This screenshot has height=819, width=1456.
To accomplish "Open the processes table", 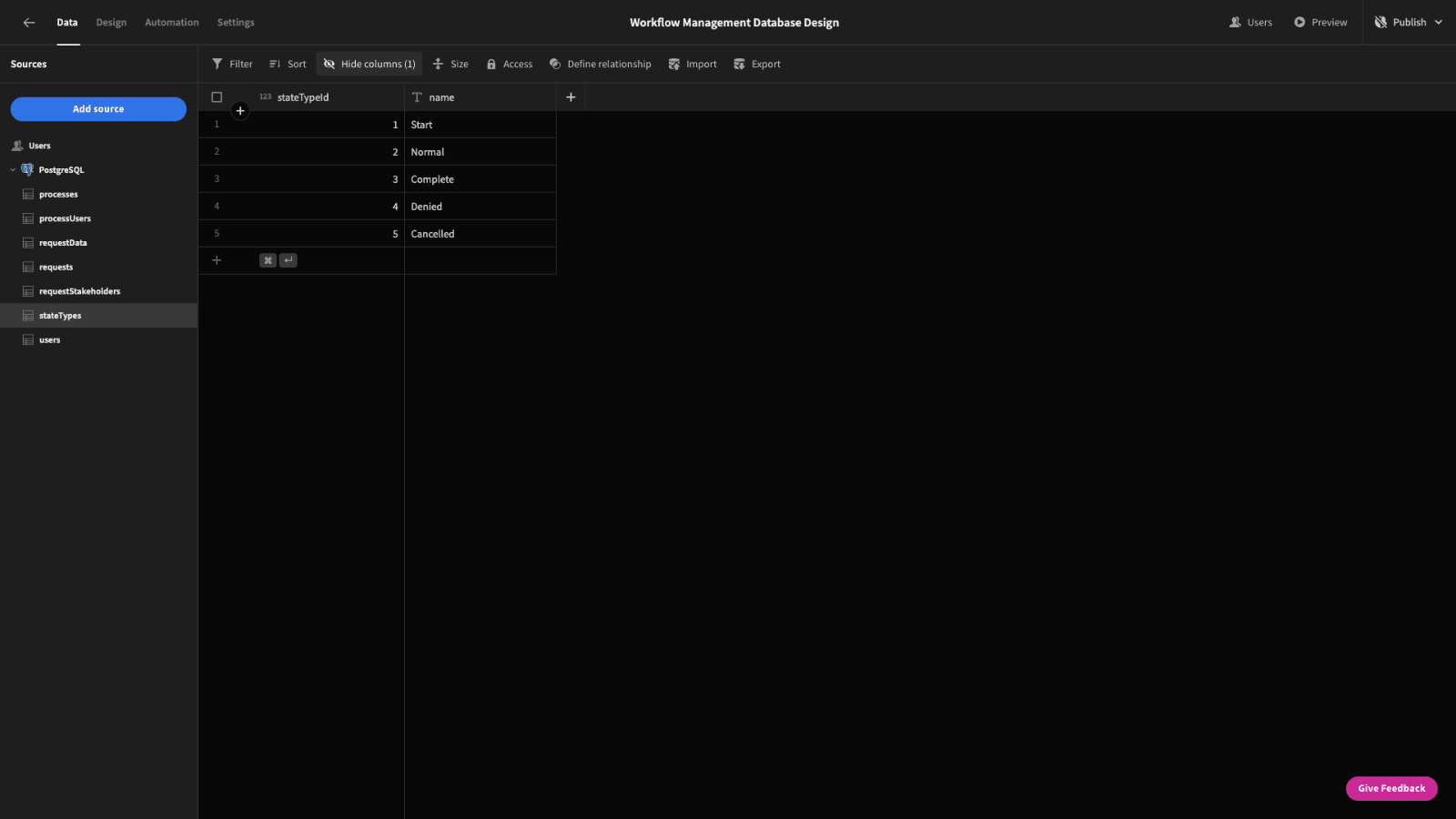I will [98, 195].
